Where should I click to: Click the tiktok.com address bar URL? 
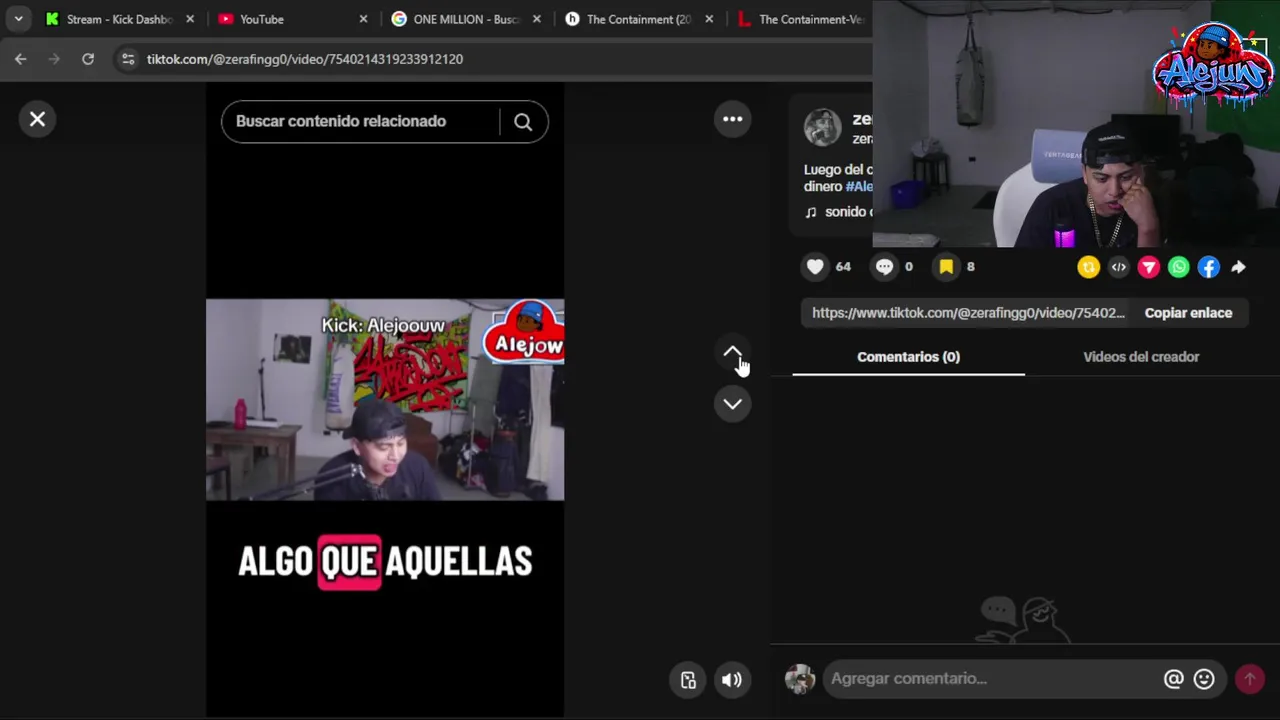coord(305,59)
